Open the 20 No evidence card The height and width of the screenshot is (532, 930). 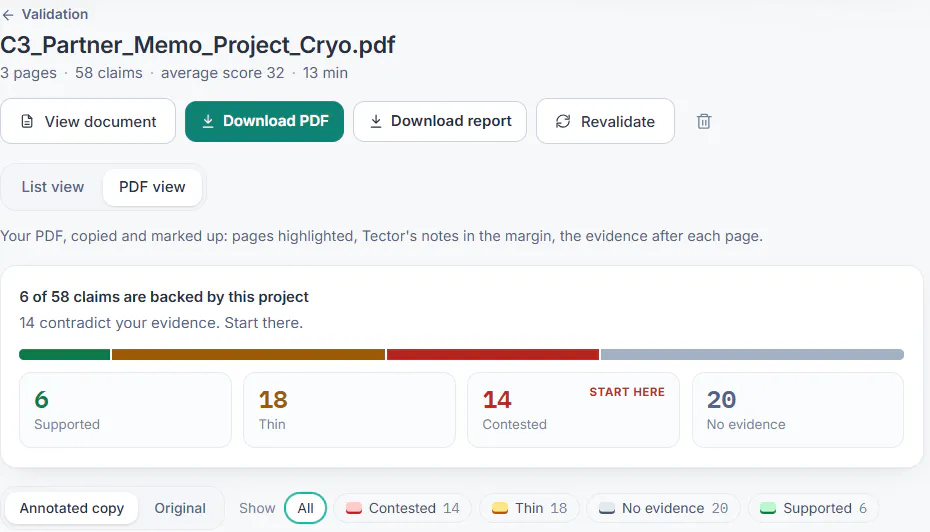coord(798,410)
